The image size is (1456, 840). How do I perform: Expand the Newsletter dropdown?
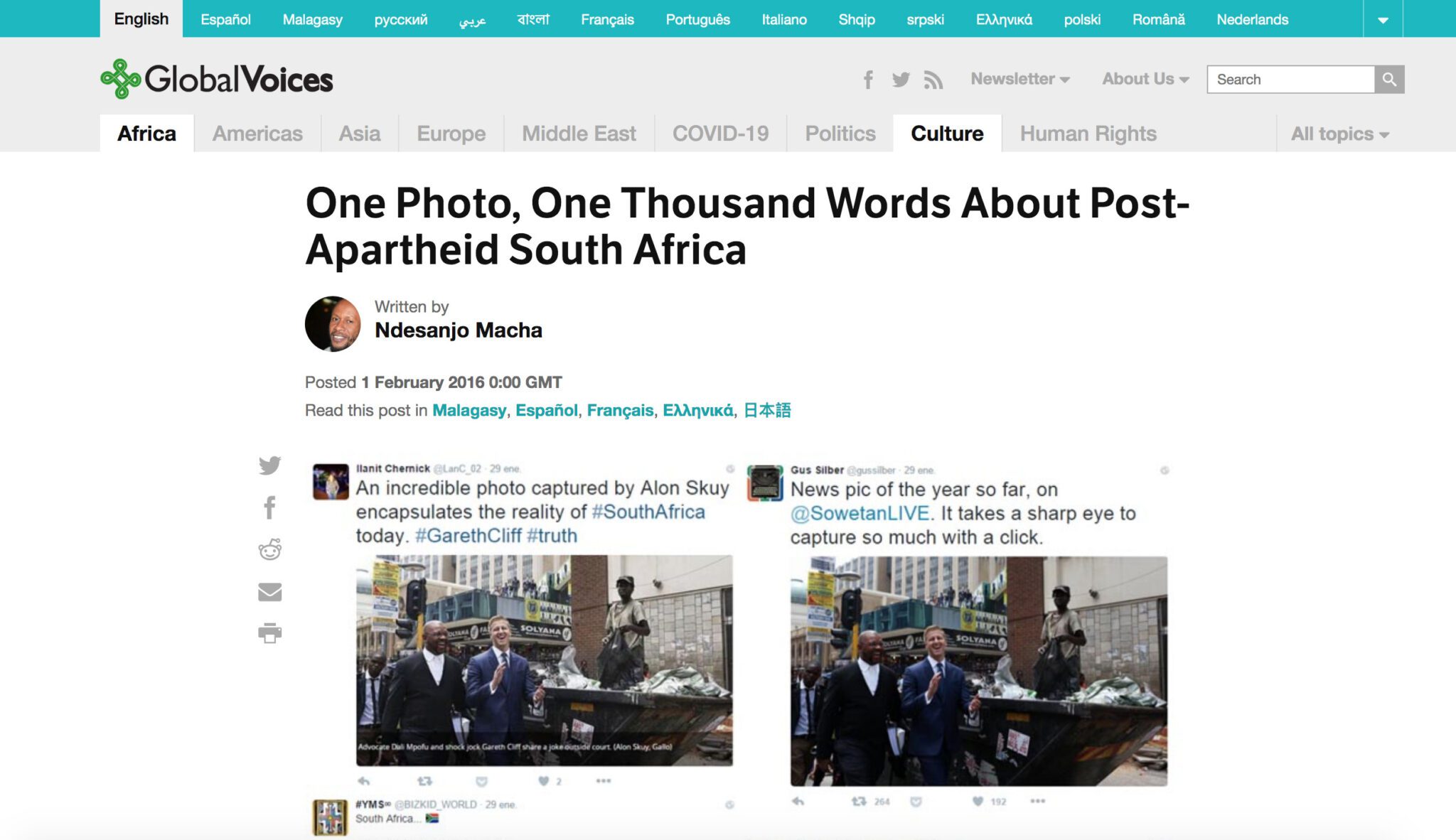(x=1019, y=79)
